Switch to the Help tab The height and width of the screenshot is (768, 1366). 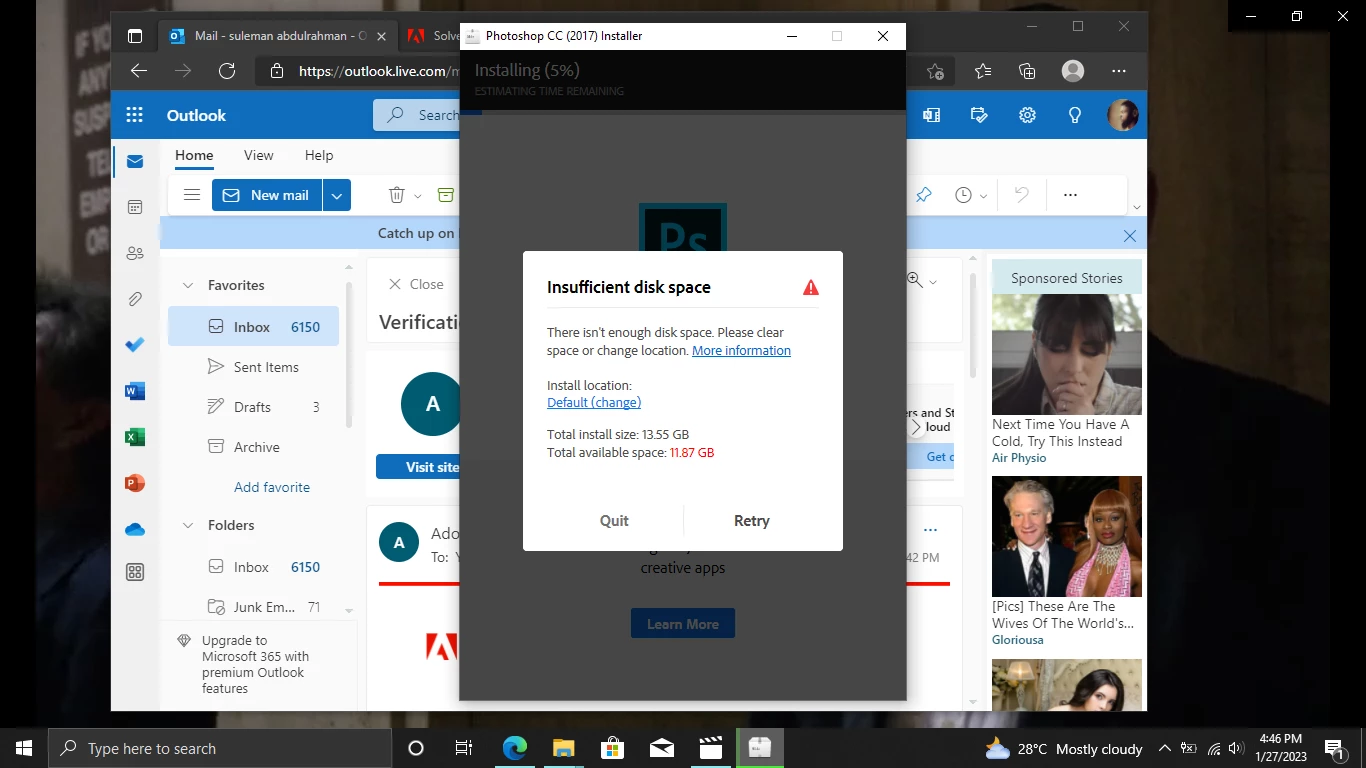click(319, 155)
